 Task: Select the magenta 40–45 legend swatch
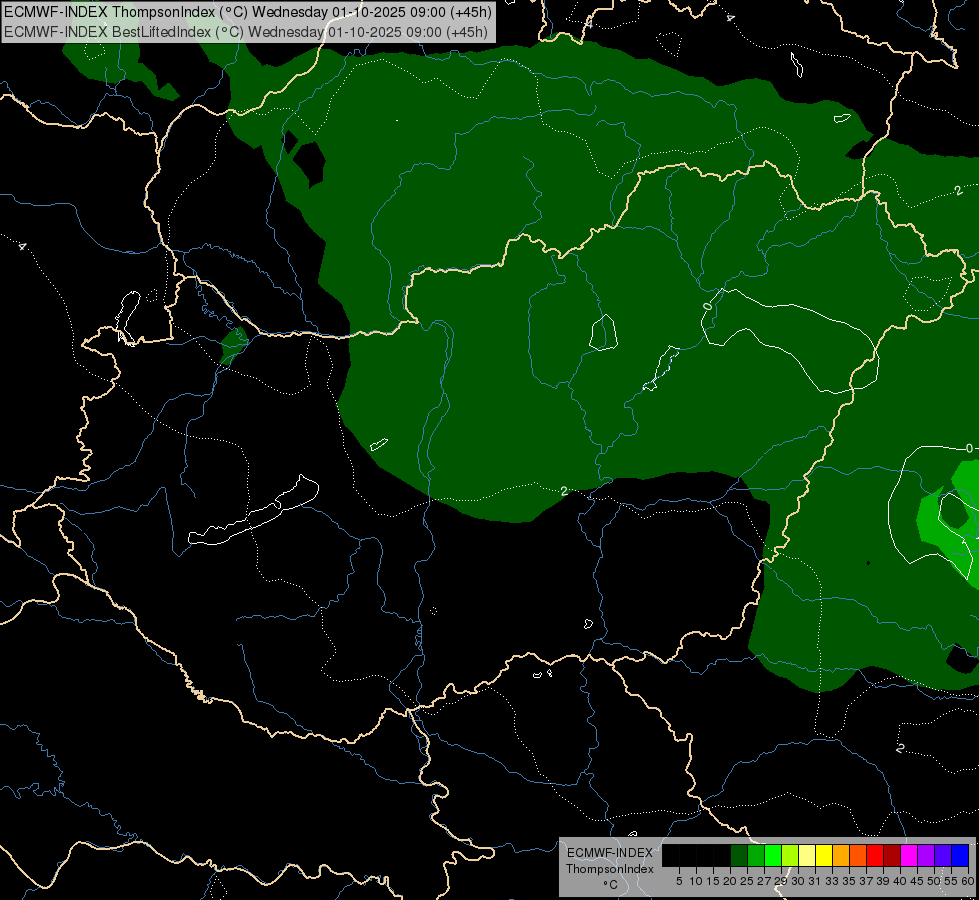[909, 855]
